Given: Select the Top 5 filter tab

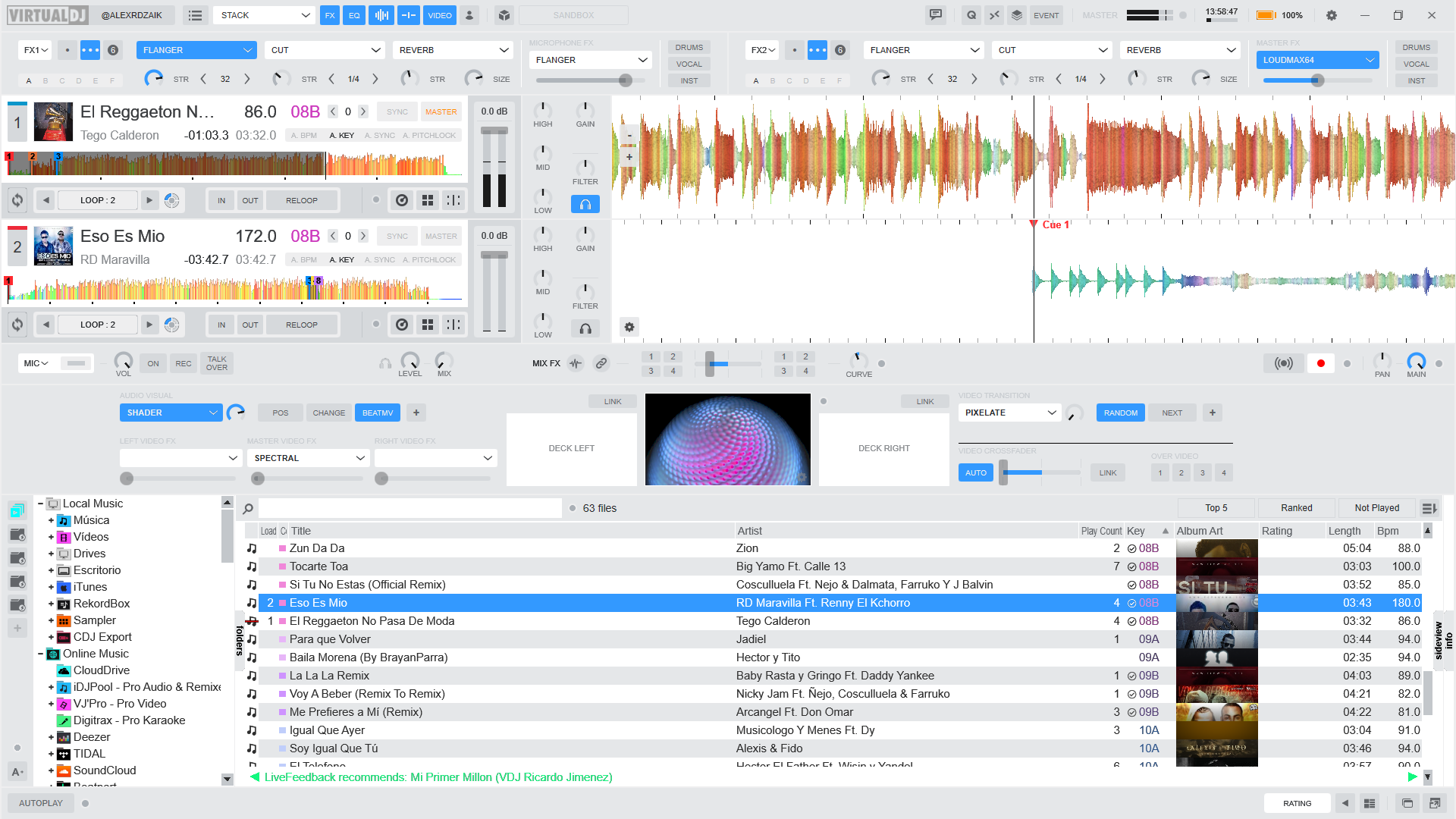Looking at the screenshot, I should [x=1216, y=508].
